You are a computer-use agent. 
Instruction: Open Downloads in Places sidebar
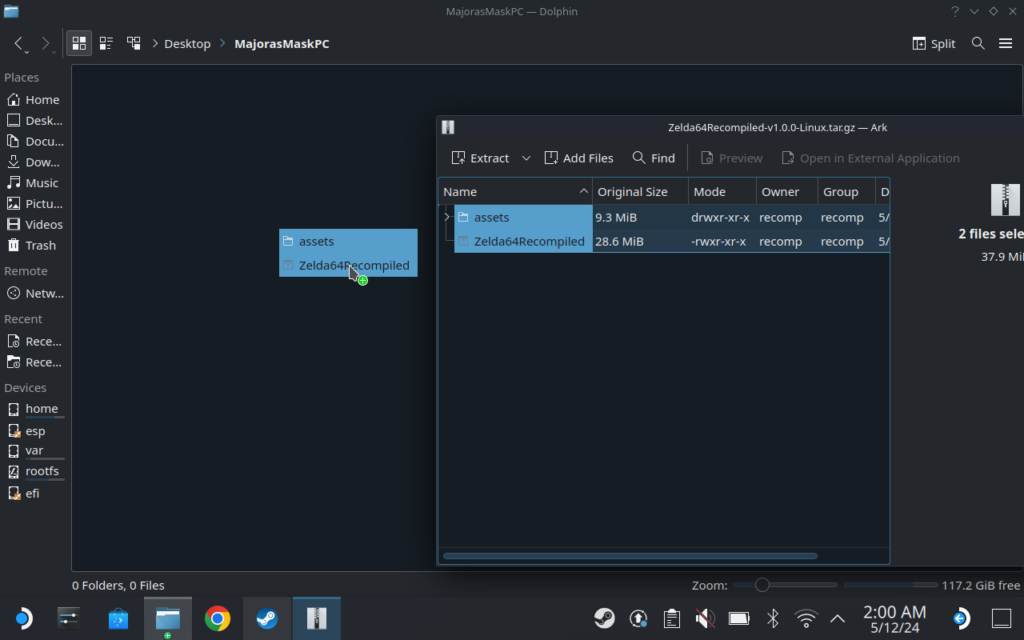point(34,163)
